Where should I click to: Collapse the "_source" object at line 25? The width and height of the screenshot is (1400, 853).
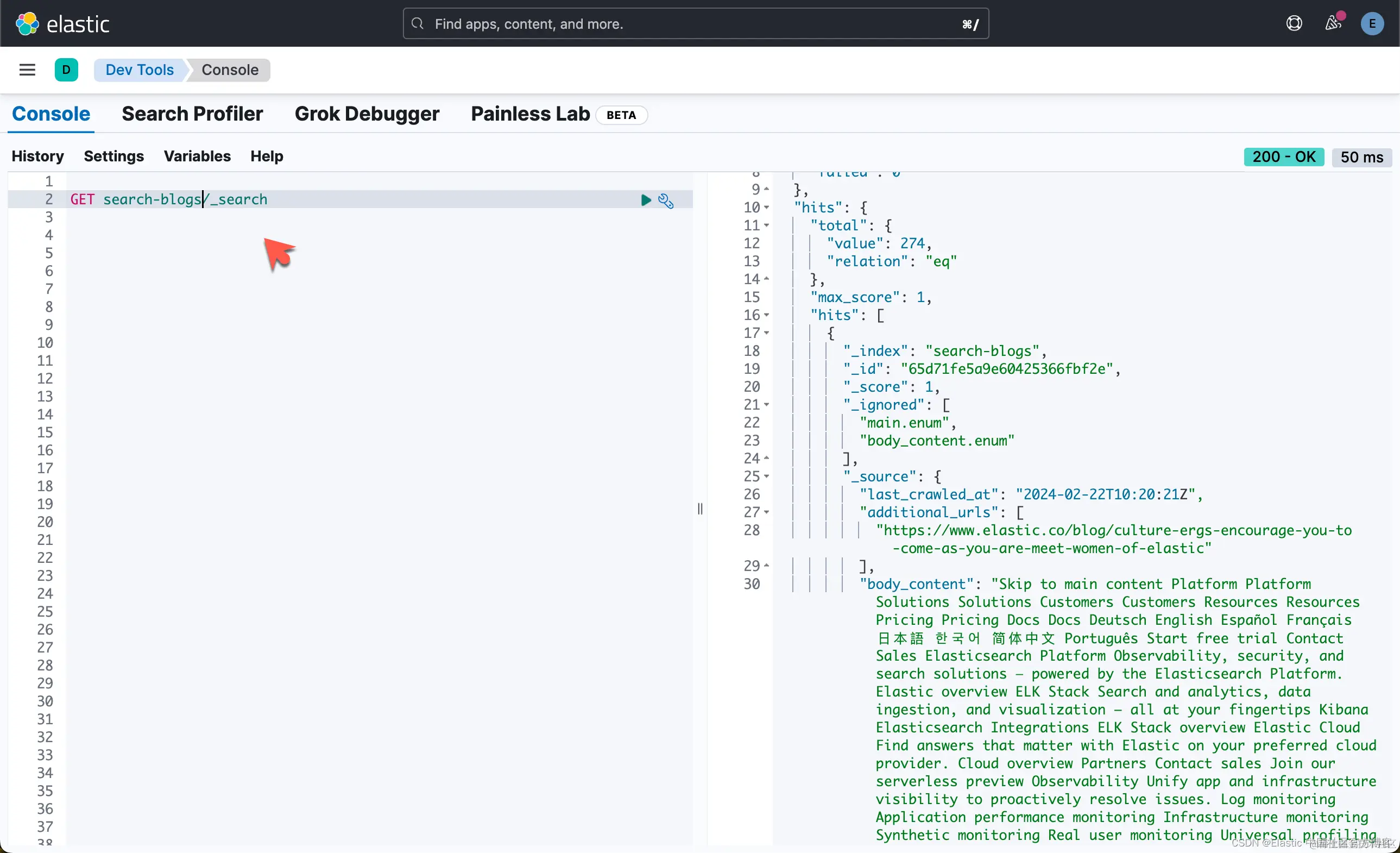point(766,476)
